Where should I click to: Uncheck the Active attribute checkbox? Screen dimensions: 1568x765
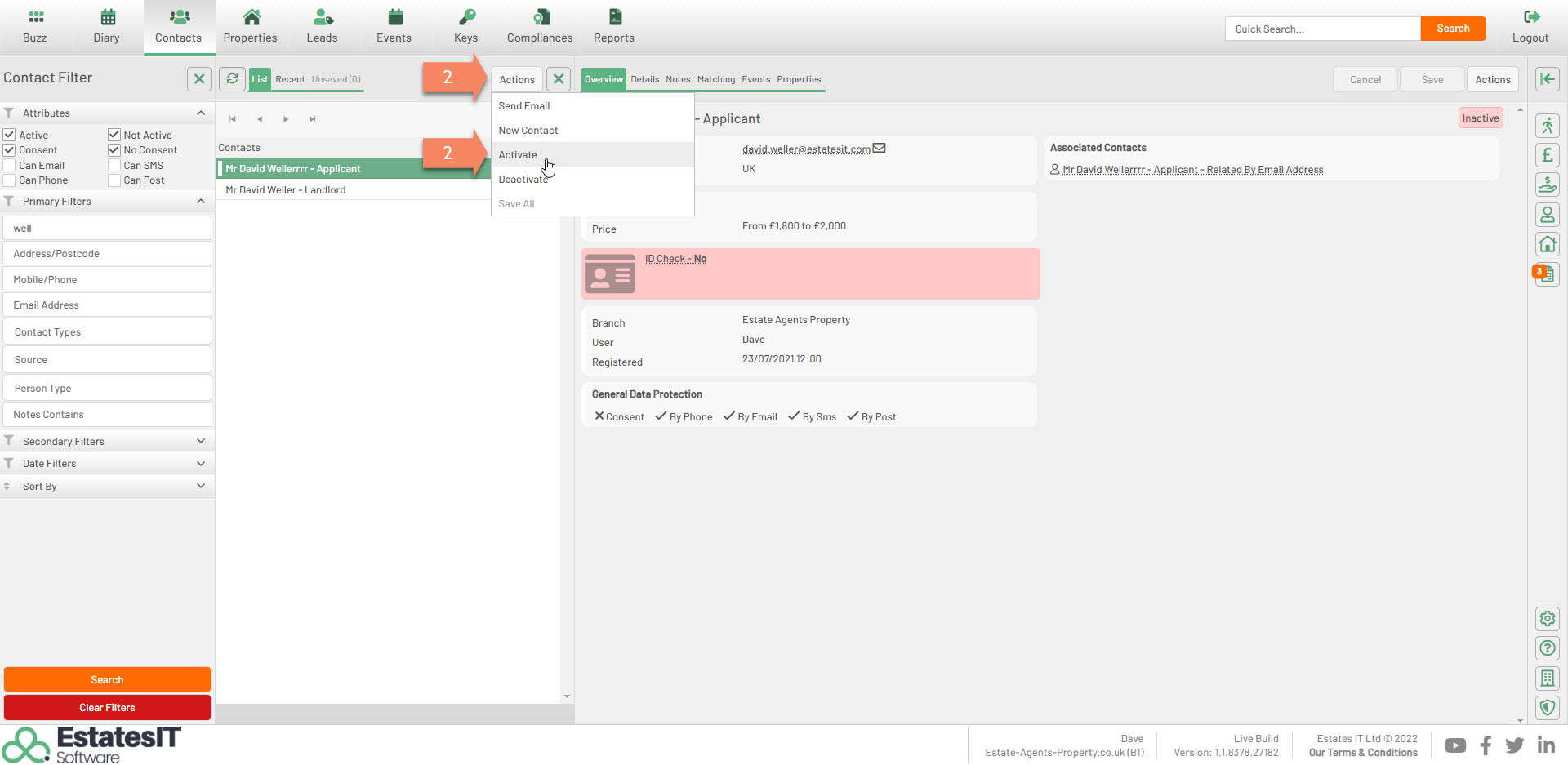tap(10, 135)
